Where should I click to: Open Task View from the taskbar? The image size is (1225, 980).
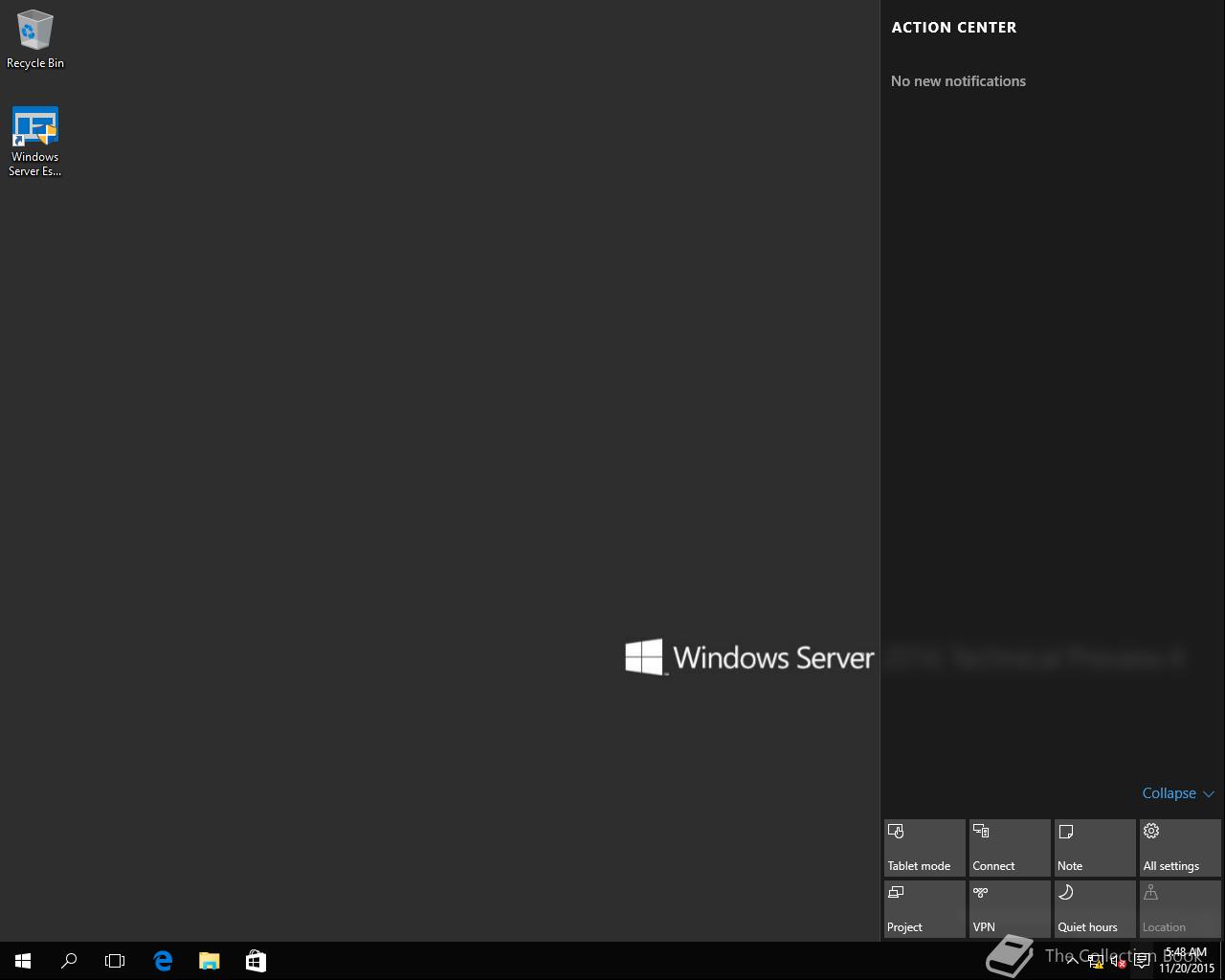point(115,961)
